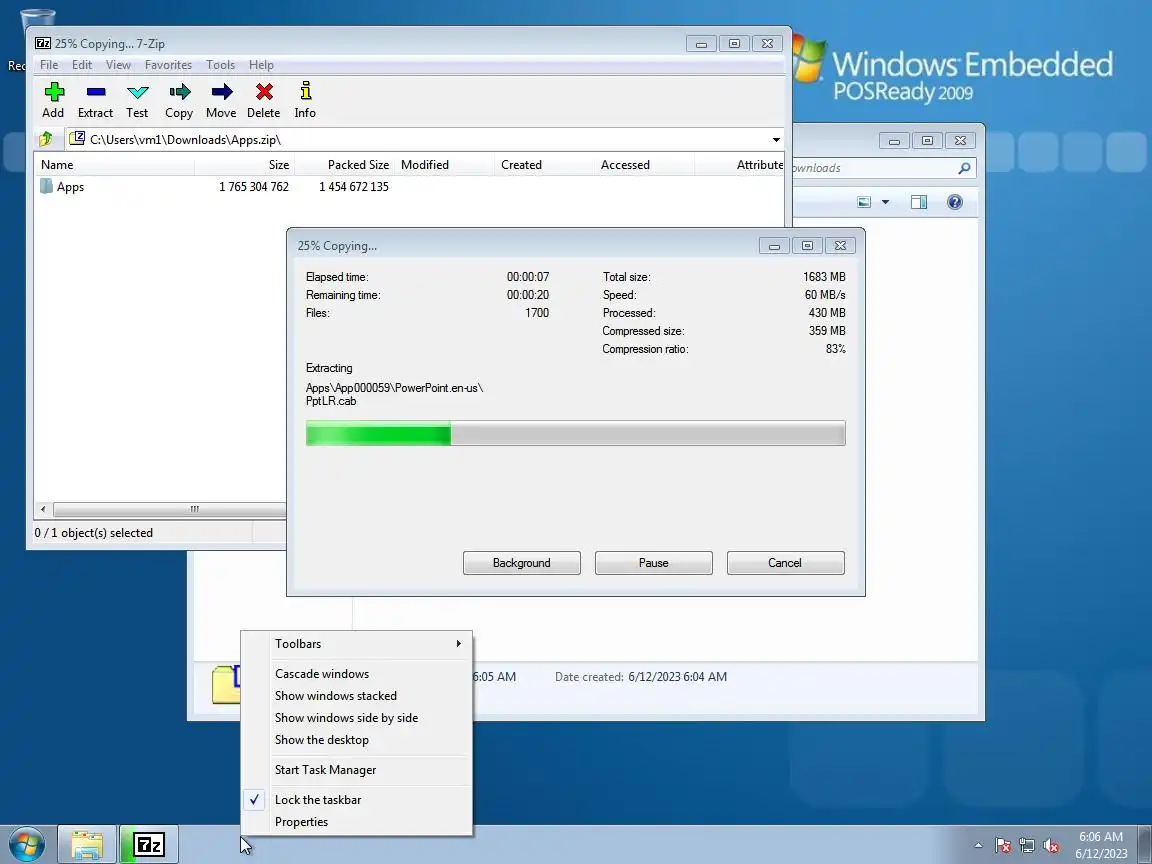The height and width of the screenshot is (864, 1152).
Task: Click the change view icon in Explorer
Action: [x=864, y=202]
